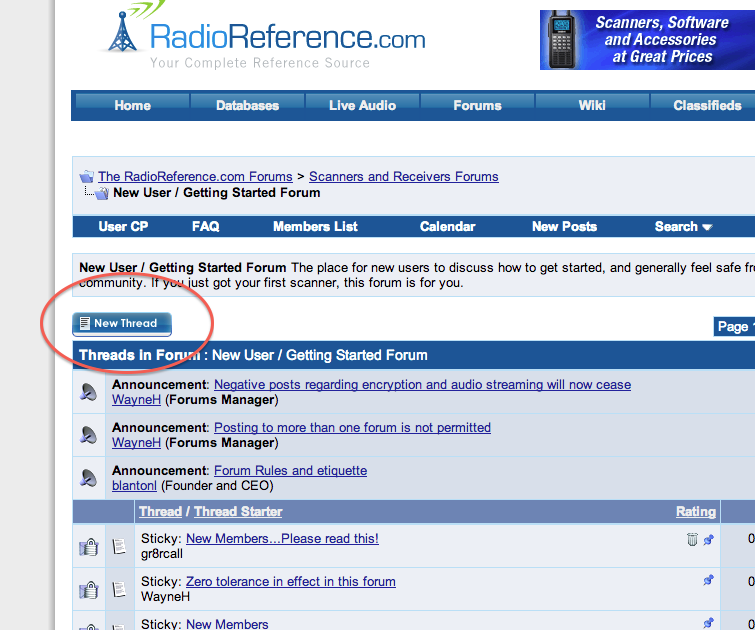This screenshot has width=755, height=630.
Task: Open the forum Calendar
Action: point(447,226)
